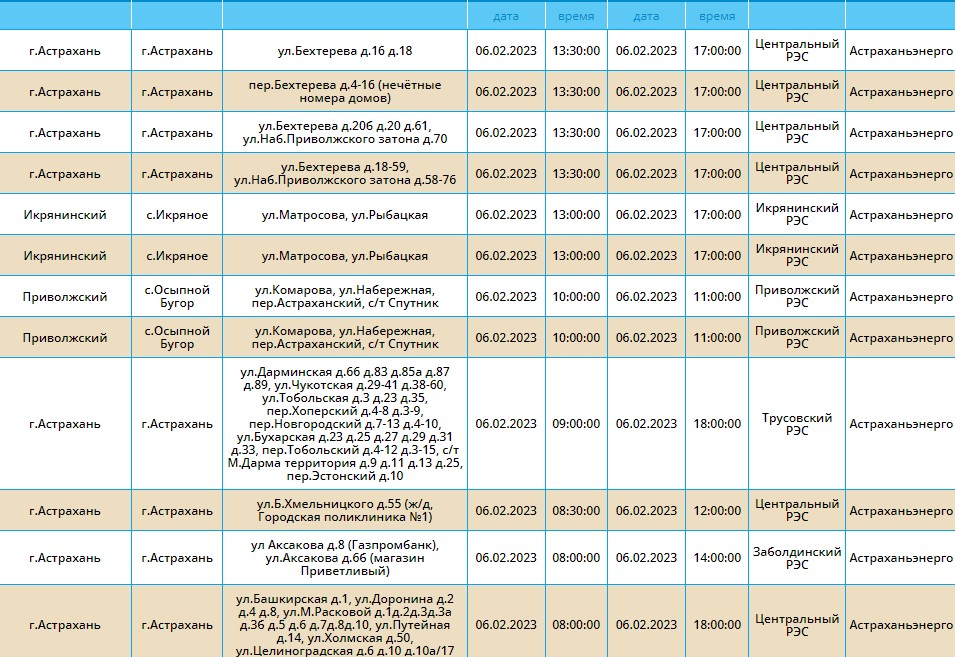955x657 pixels.
Task: Click 'Астраханьэнерго' in the Трусовский РЭС row
Action: (900, 424)
